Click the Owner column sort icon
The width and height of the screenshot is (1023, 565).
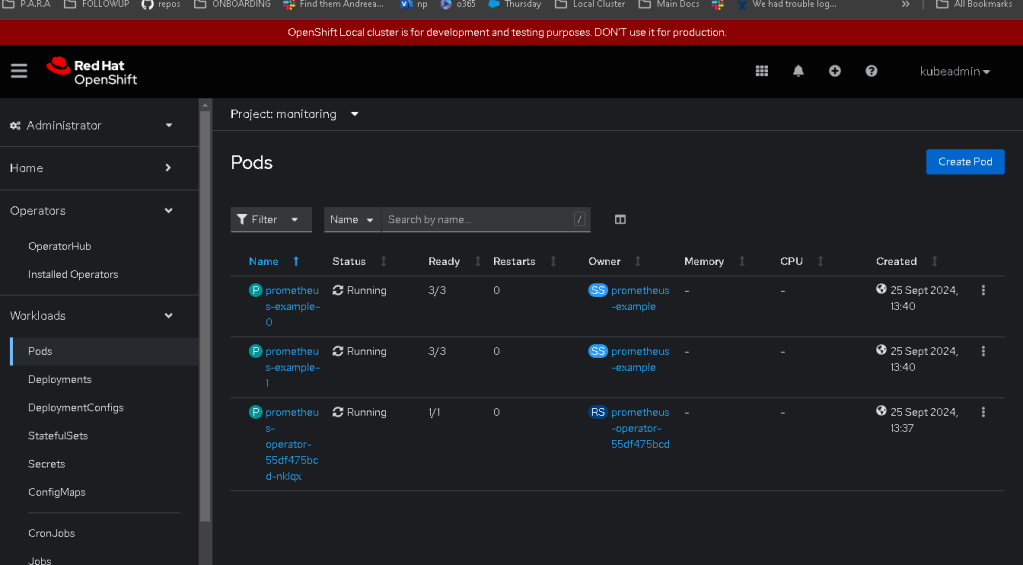click(x=637, y=261)
